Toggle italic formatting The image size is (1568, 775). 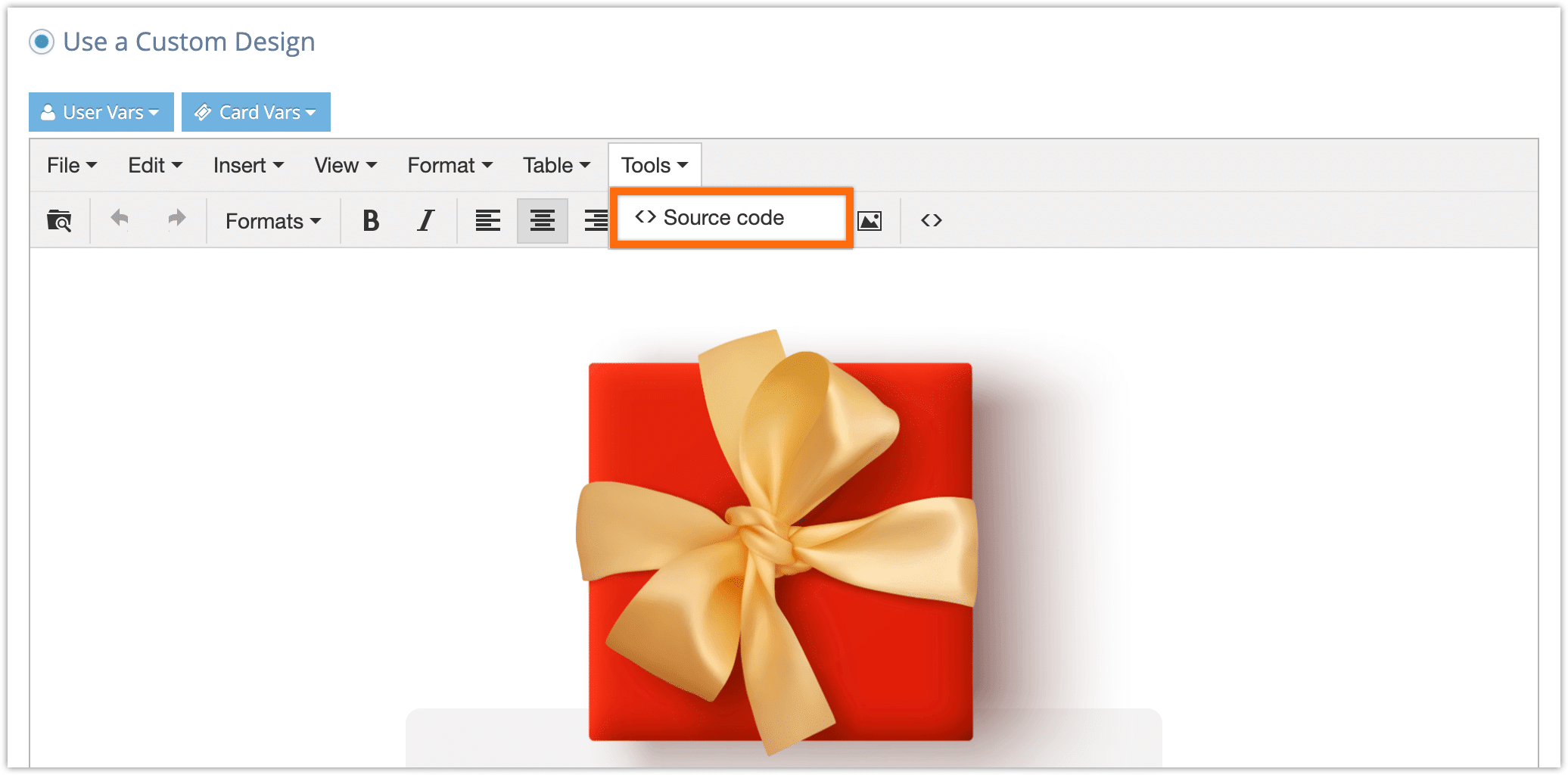tap(426, 220)
